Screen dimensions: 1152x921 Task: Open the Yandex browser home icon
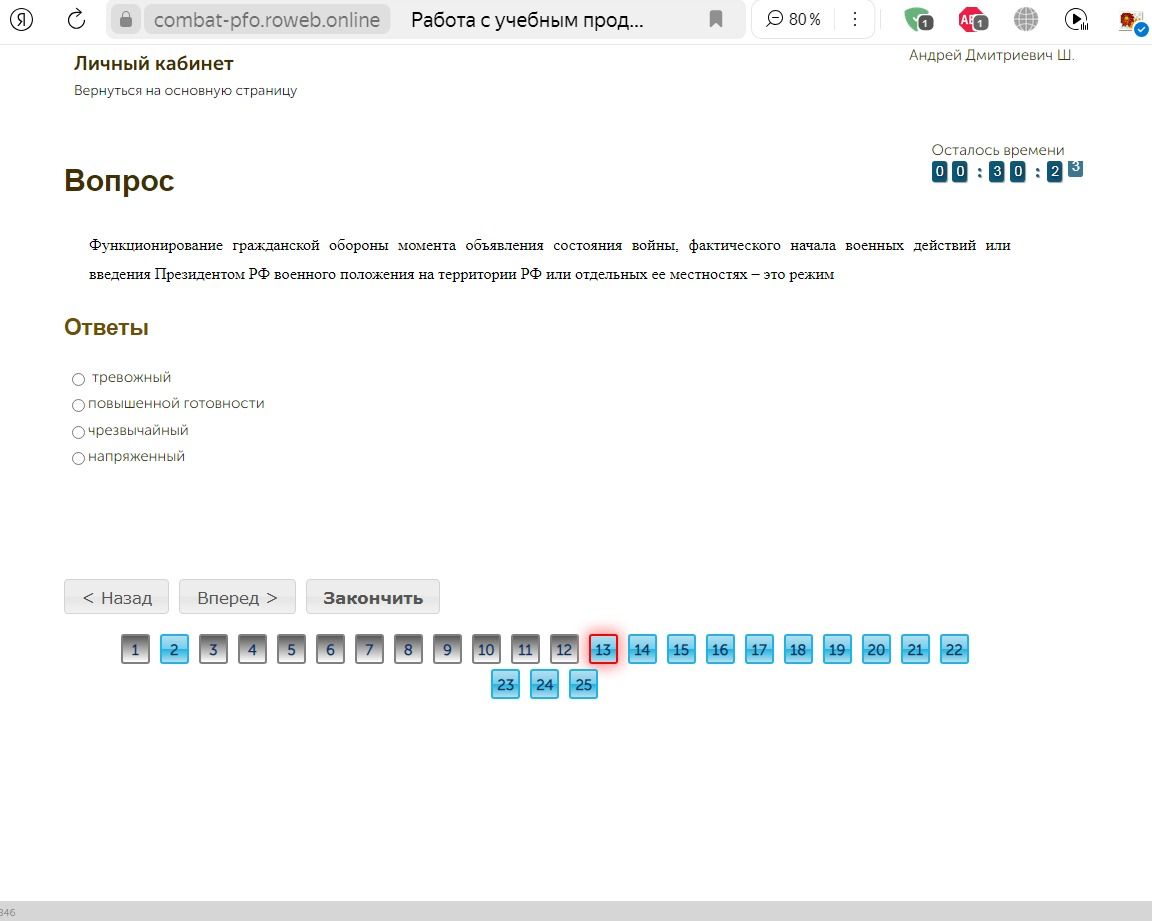pos(21,19)
